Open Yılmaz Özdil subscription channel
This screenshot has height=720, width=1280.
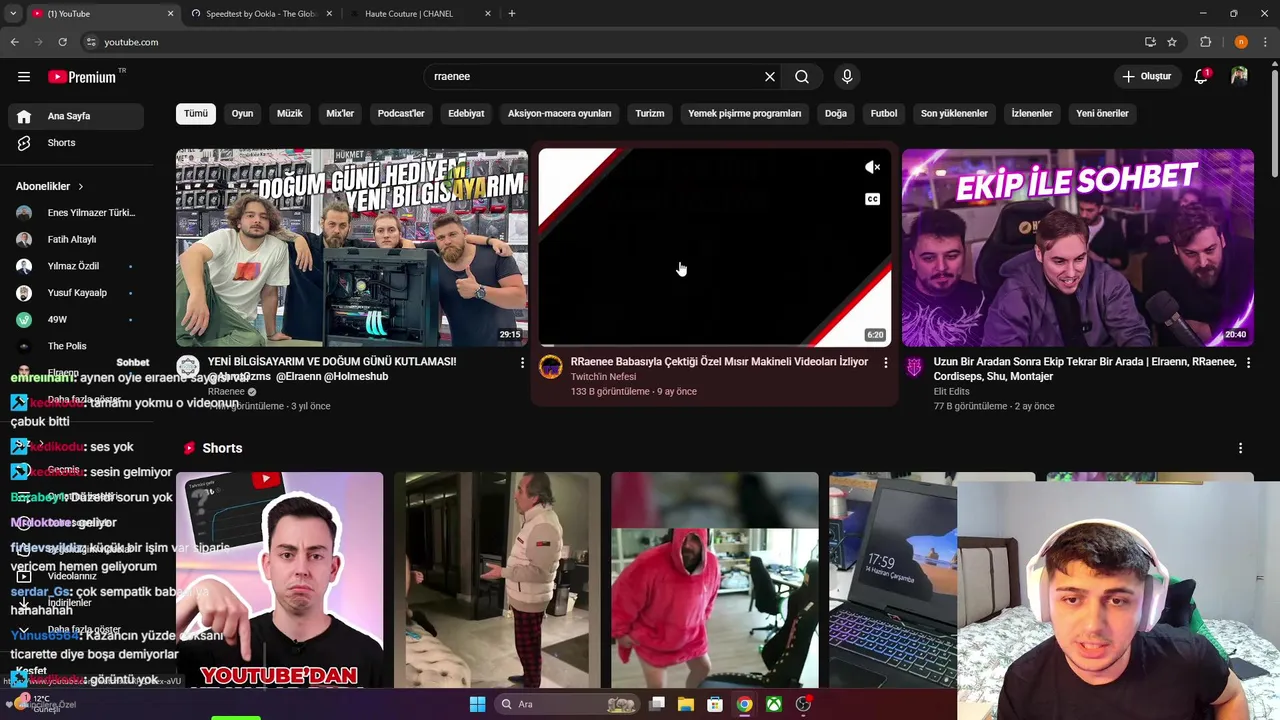pyautogui.click(x=76, y=266)
